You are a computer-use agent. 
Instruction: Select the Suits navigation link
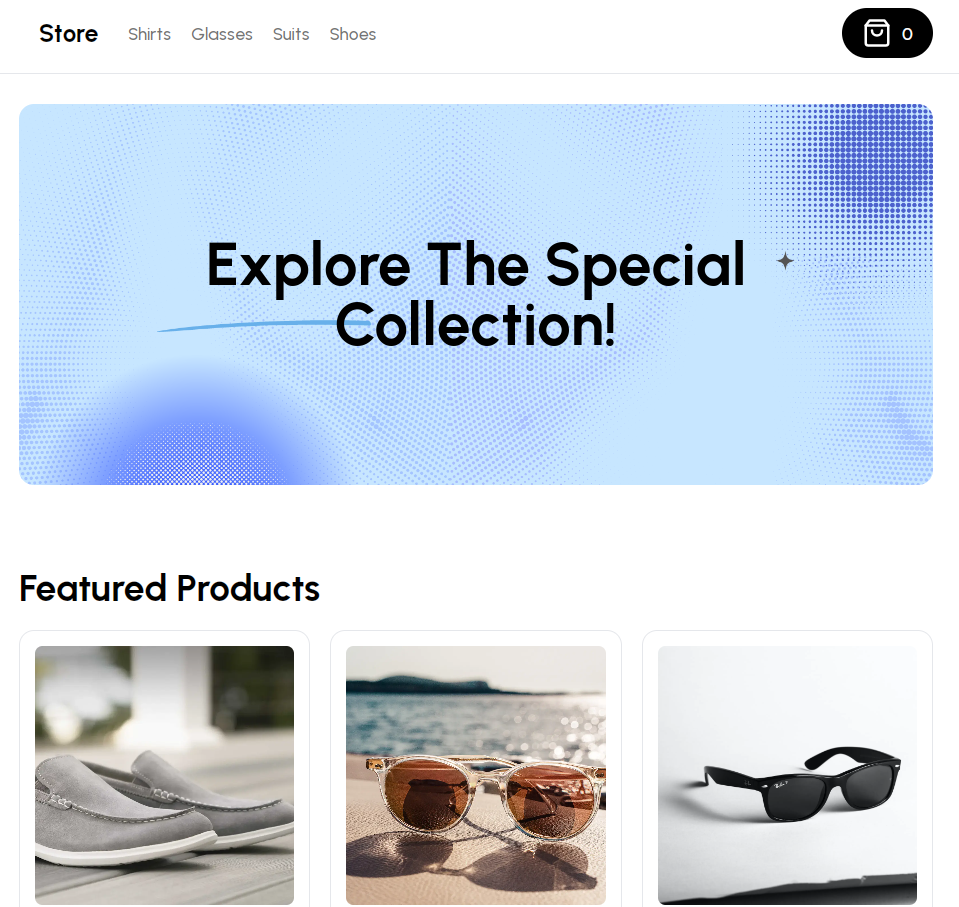[x=291, y=34]
